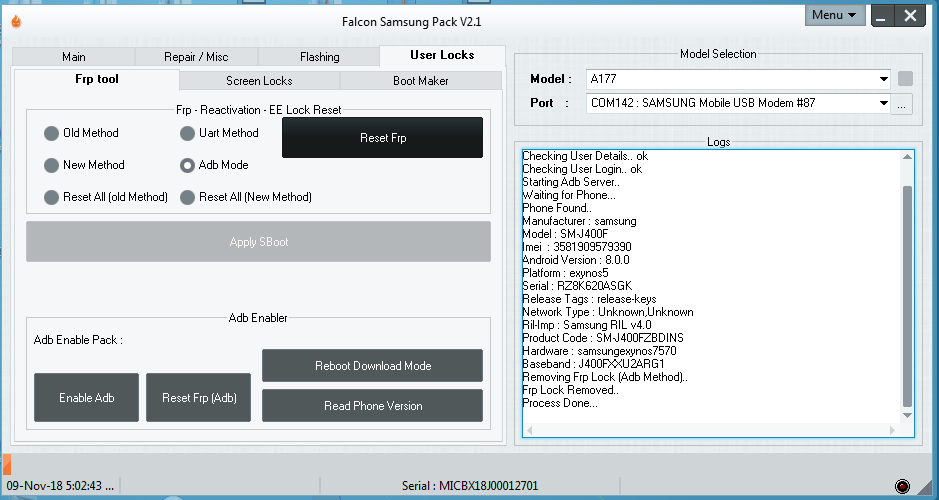Open the Menu dropdown button
This screenshot has width=939, height=500.
point(835,15)
